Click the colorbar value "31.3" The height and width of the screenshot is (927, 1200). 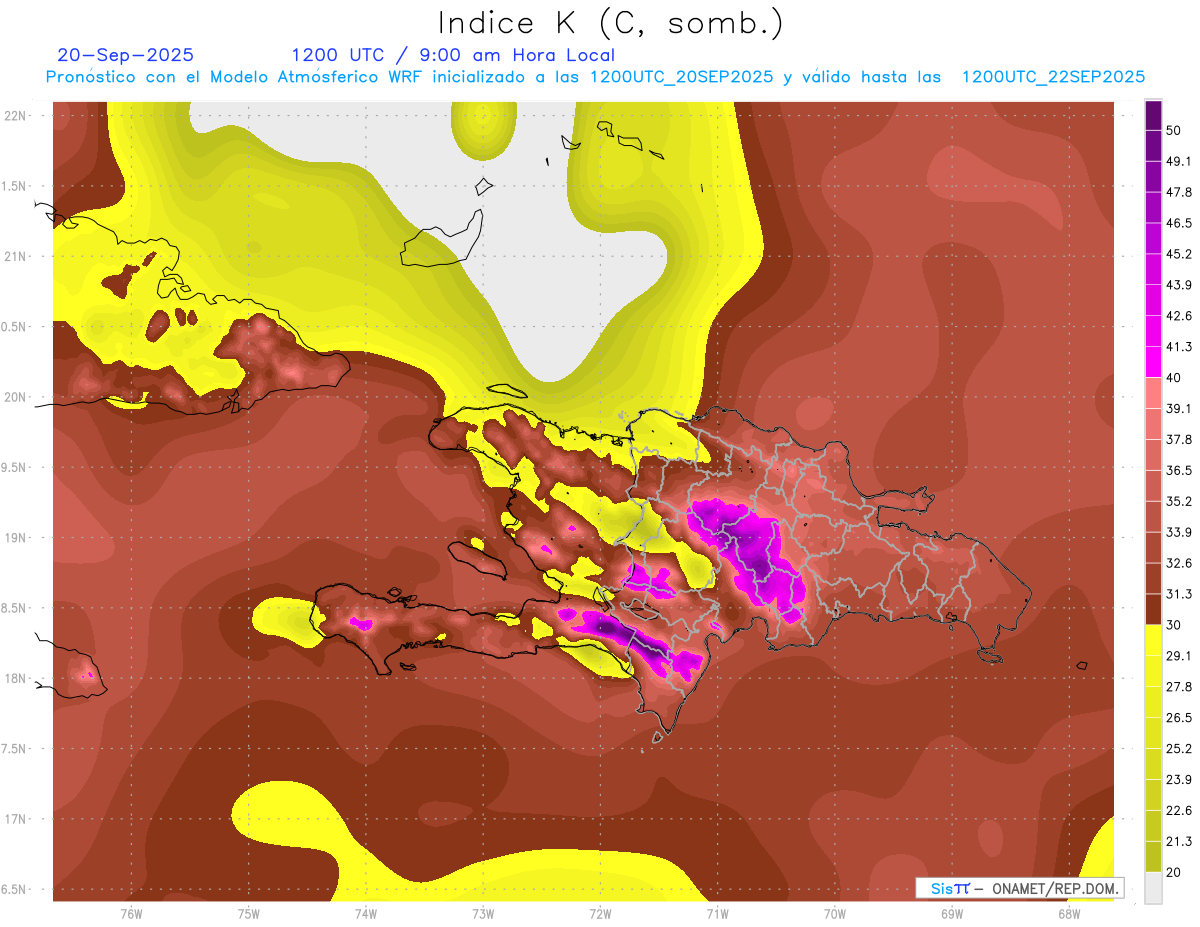tap(1180, 594)
